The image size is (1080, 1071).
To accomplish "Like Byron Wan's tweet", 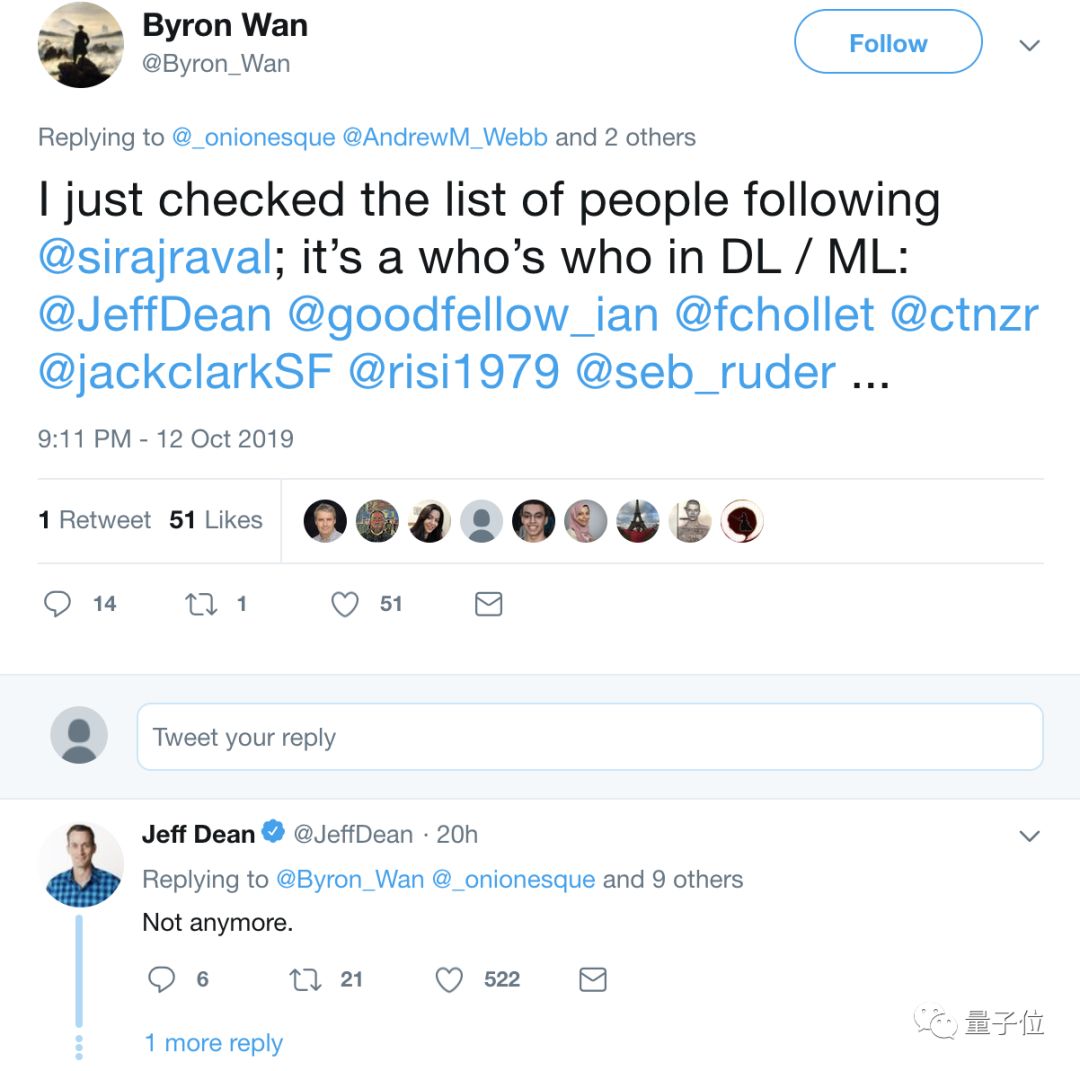I will click(345, 604).
